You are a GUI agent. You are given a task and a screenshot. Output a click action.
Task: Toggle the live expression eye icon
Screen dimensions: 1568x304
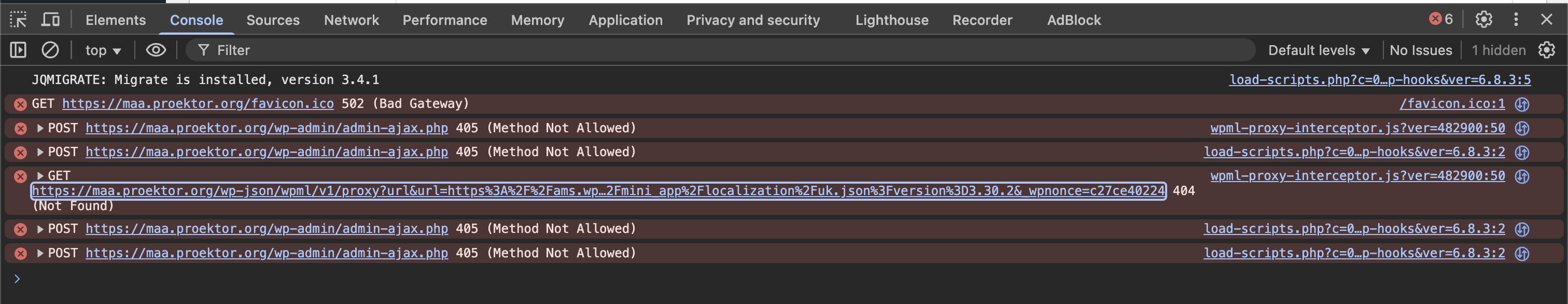156,50
